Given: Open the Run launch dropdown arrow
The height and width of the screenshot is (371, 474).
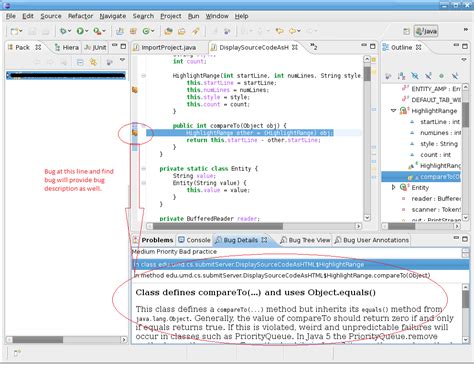Looking at the screenshot, I should point(87,31).
